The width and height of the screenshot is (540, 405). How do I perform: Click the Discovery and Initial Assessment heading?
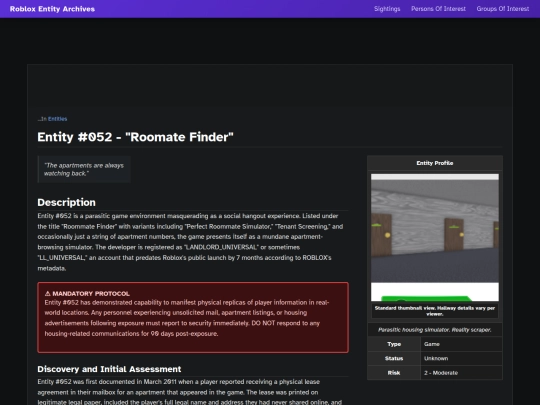(109, 369)
